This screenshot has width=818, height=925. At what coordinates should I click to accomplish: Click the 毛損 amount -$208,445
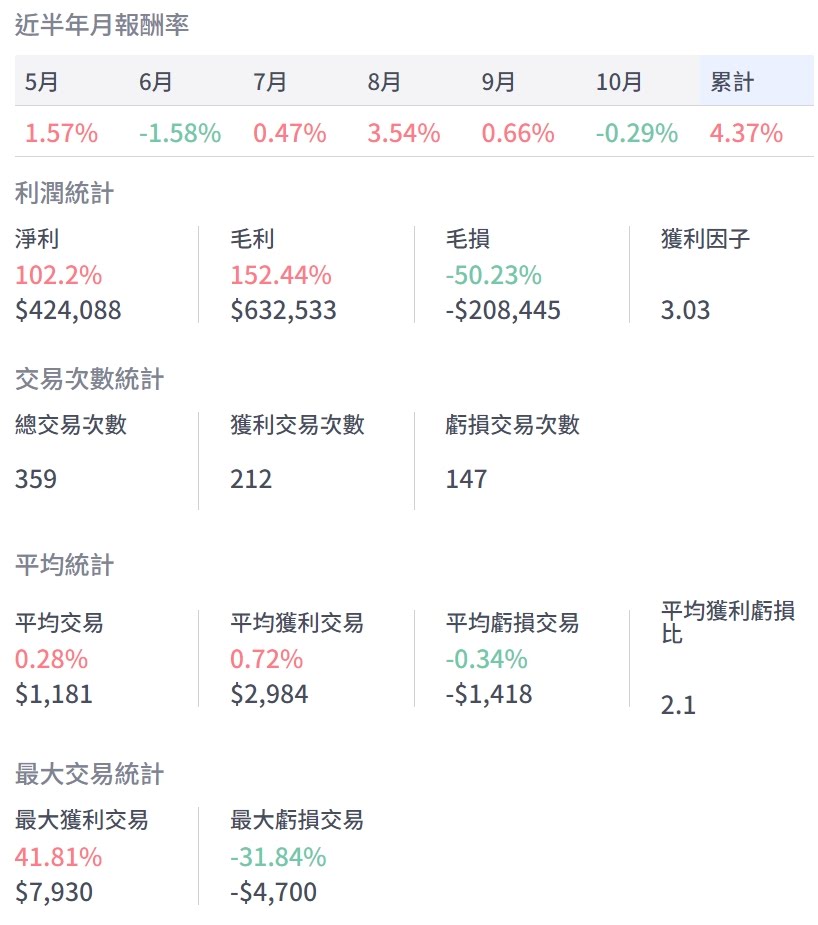(x=503, y=310)
